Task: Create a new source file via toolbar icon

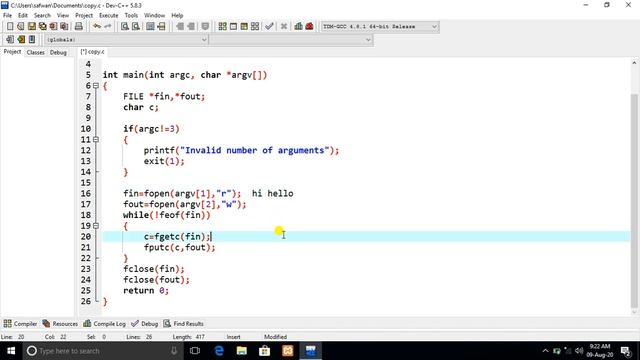Action: click(x=10, y=27)
